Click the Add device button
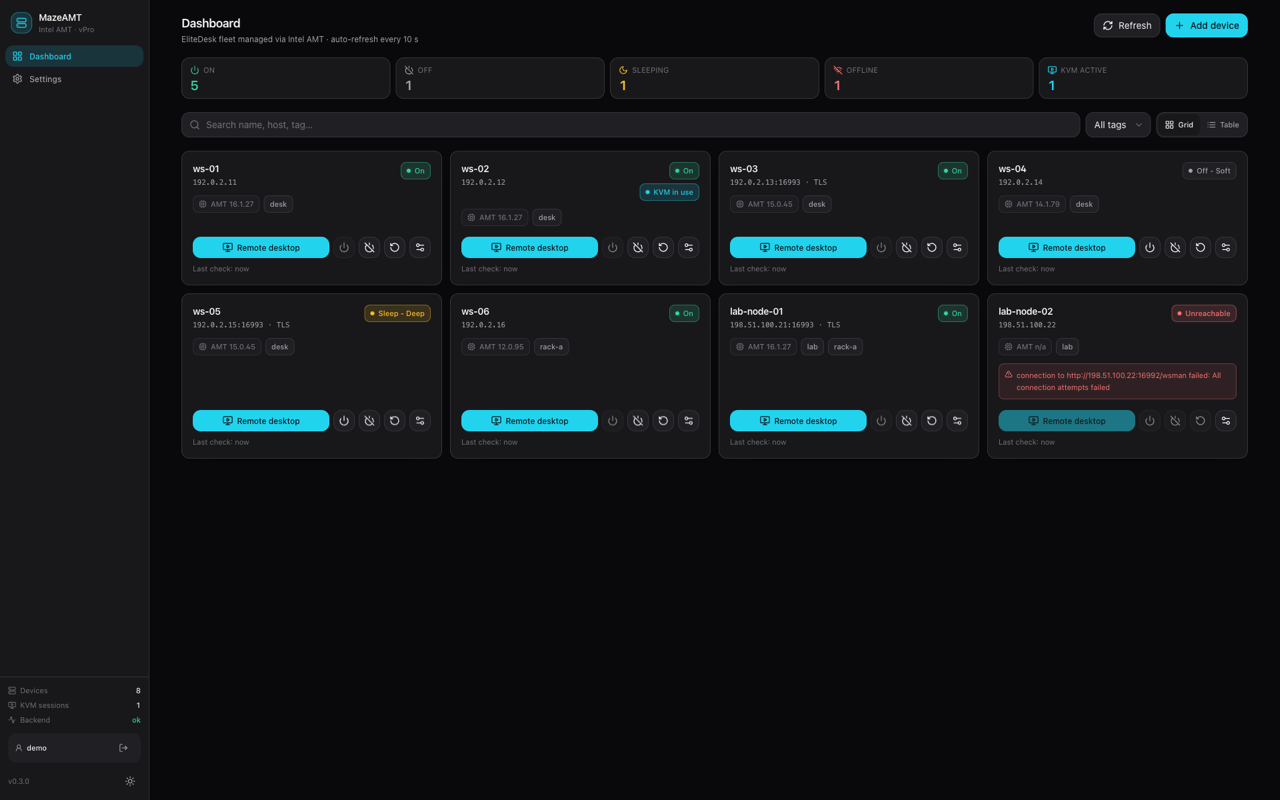Screen dimensions: 1280x800 coord(1206,25)
